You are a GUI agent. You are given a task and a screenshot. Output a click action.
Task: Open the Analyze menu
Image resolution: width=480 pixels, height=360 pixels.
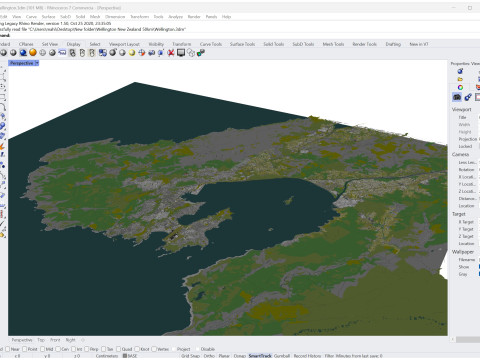tap(175, 17)
